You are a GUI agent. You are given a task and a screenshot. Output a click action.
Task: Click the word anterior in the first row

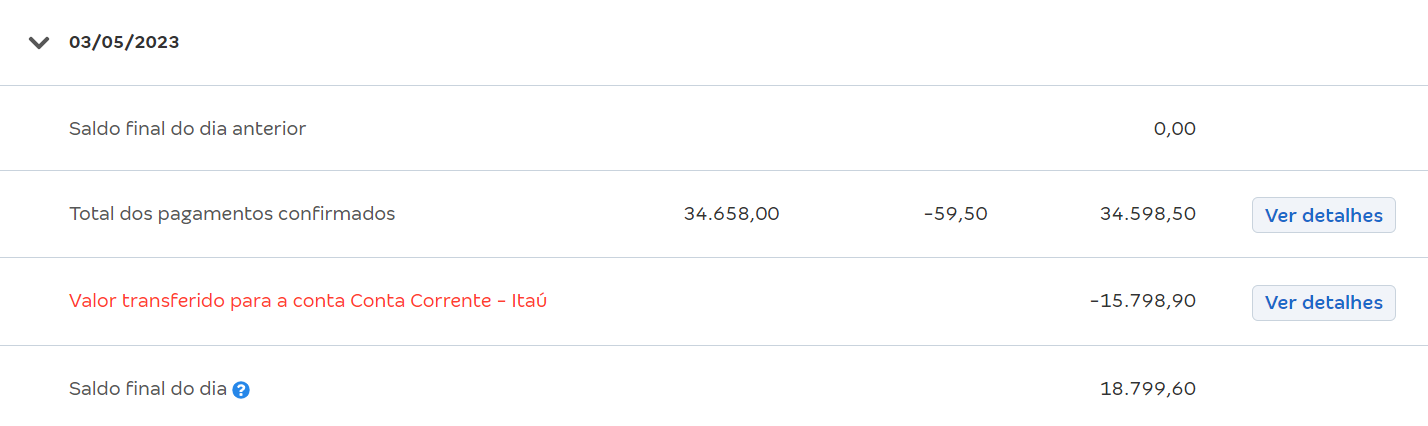click(x=268, y=128)
